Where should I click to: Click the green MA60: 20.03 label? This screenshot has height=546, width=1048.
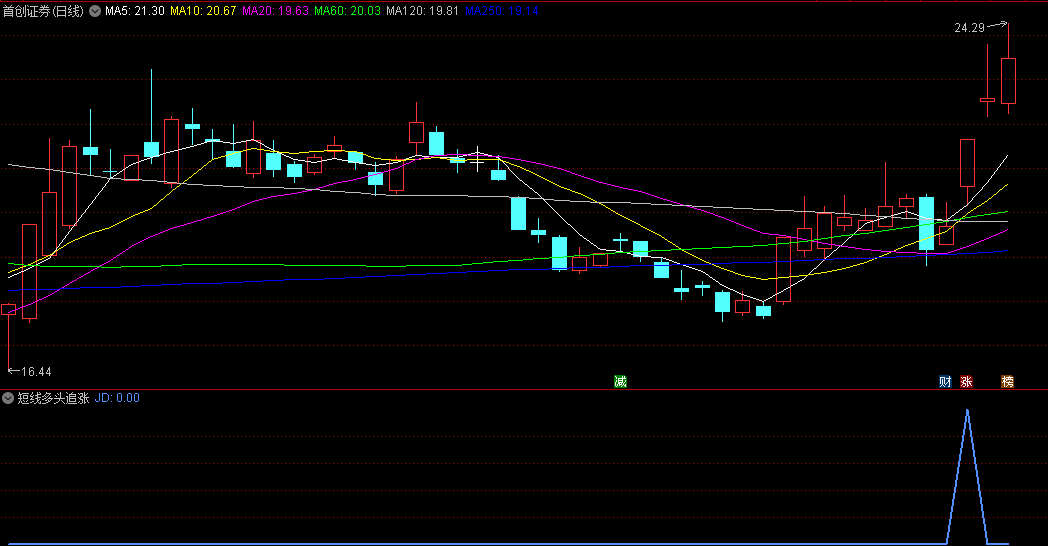tap(348, 11)
